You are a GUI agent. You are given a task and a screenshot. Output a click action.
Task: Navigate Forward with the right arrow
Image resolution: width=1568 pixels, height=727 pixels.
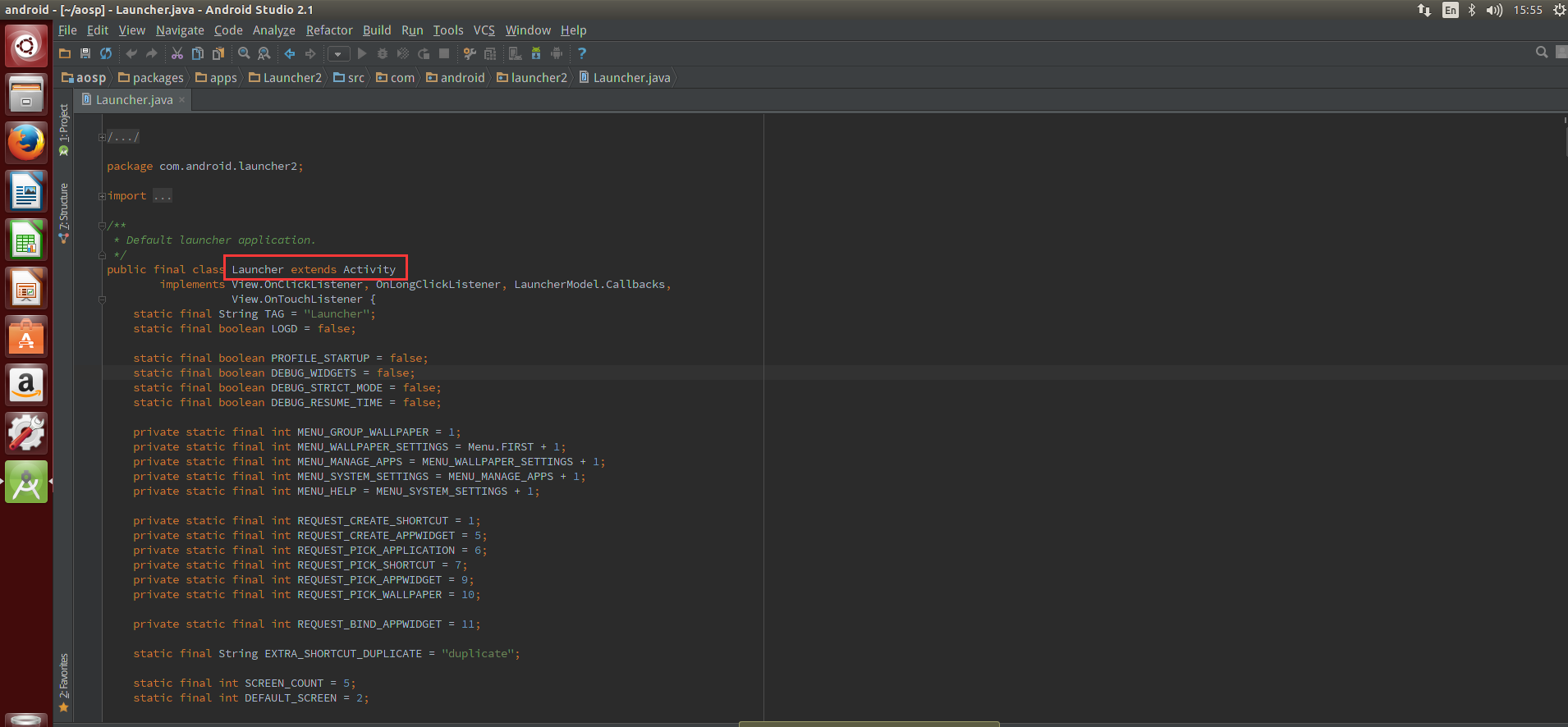pos(310,53)
